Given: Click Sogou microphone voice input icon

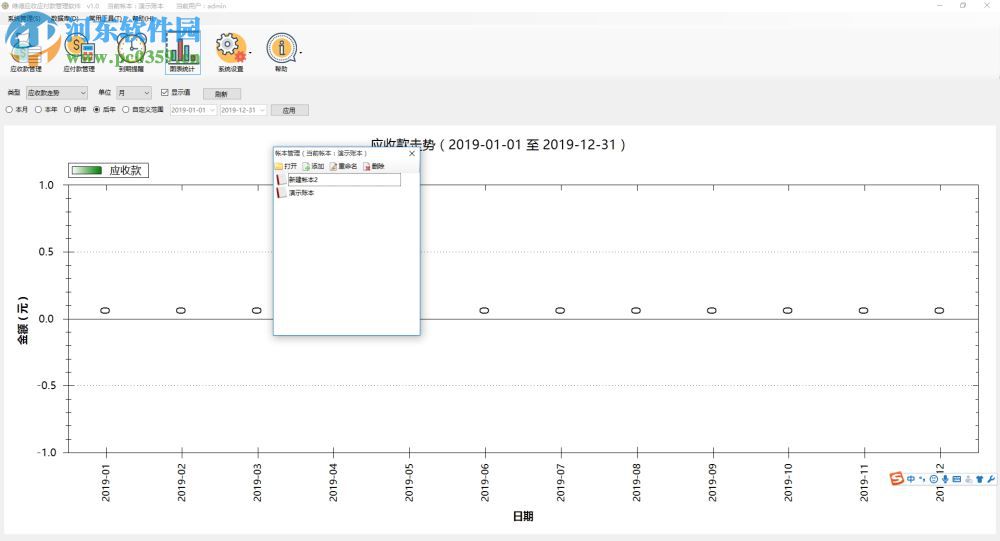Looking at the screenshot, I should (x=945, y=479).
